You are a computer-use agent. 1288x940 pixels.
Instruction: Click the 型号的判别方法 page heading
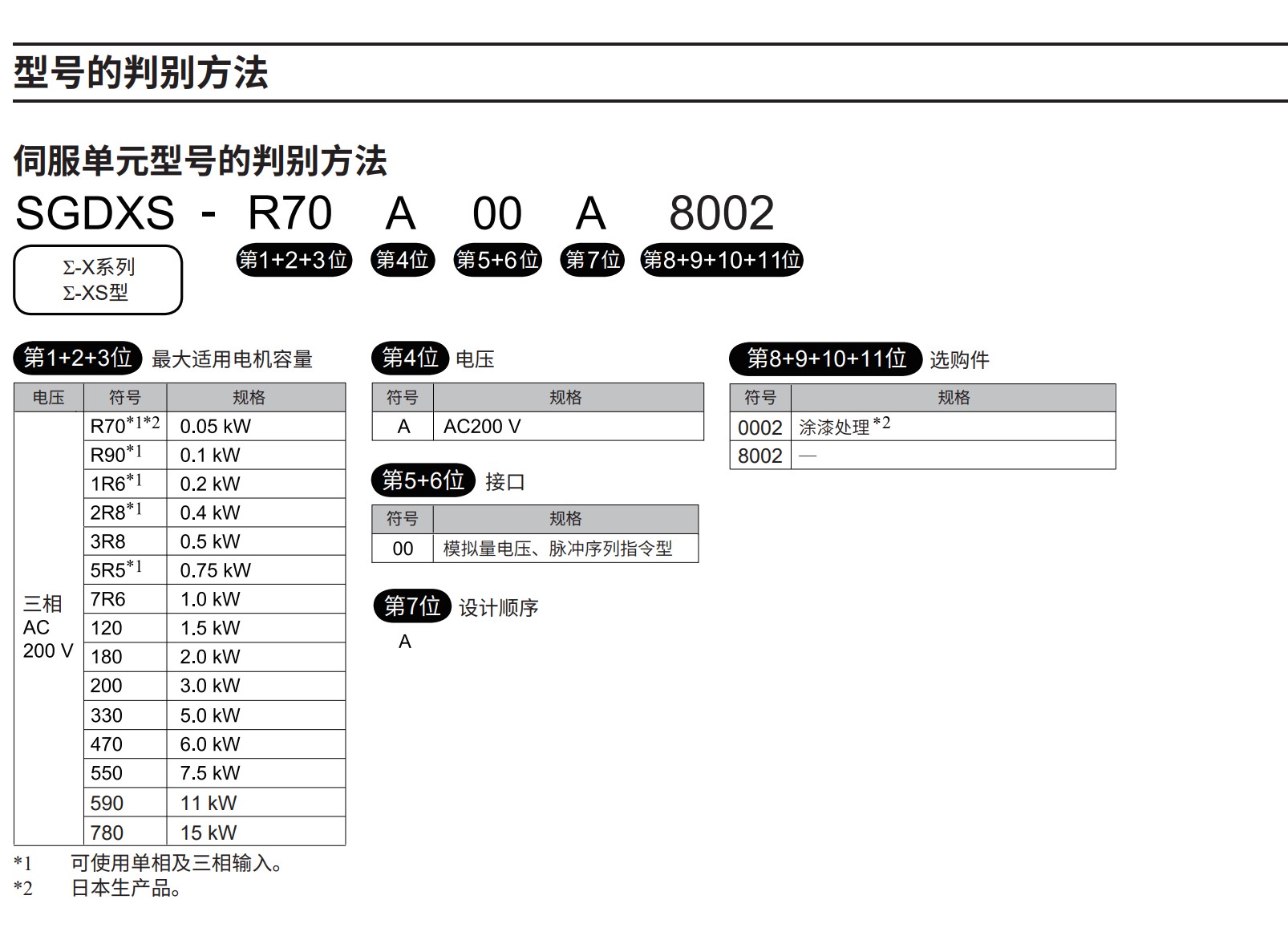tap(141, 73)
